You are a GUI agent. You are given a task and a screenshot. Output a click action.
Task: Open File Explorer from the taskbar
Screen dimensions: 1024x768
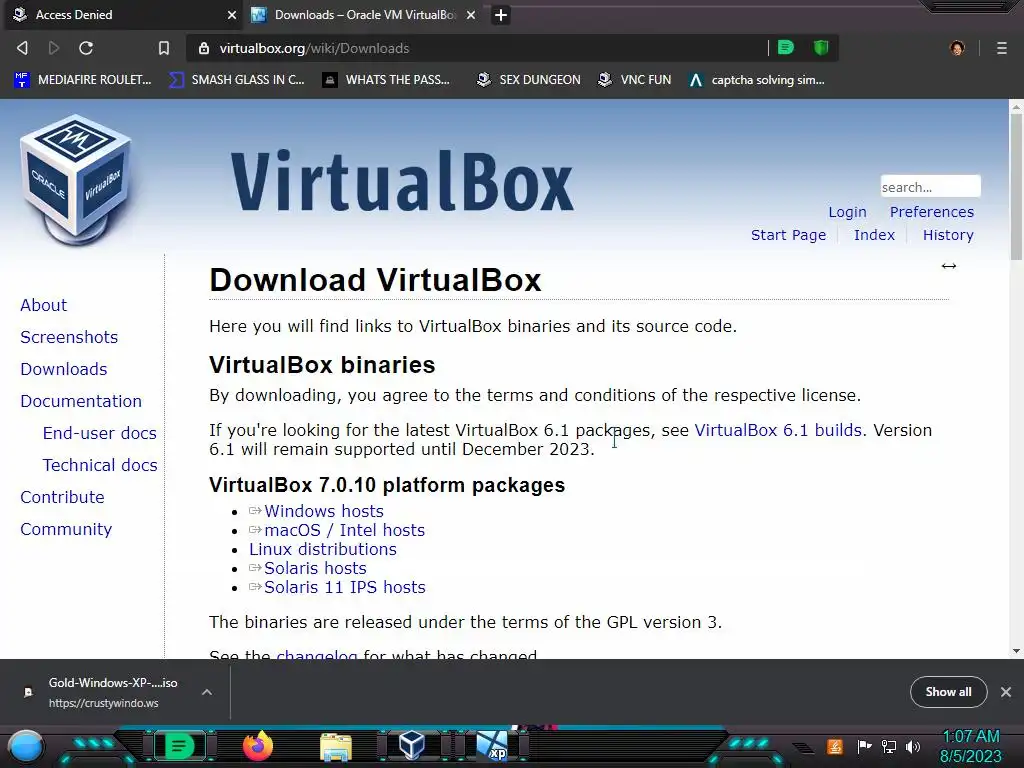click(x=336, y=747)
